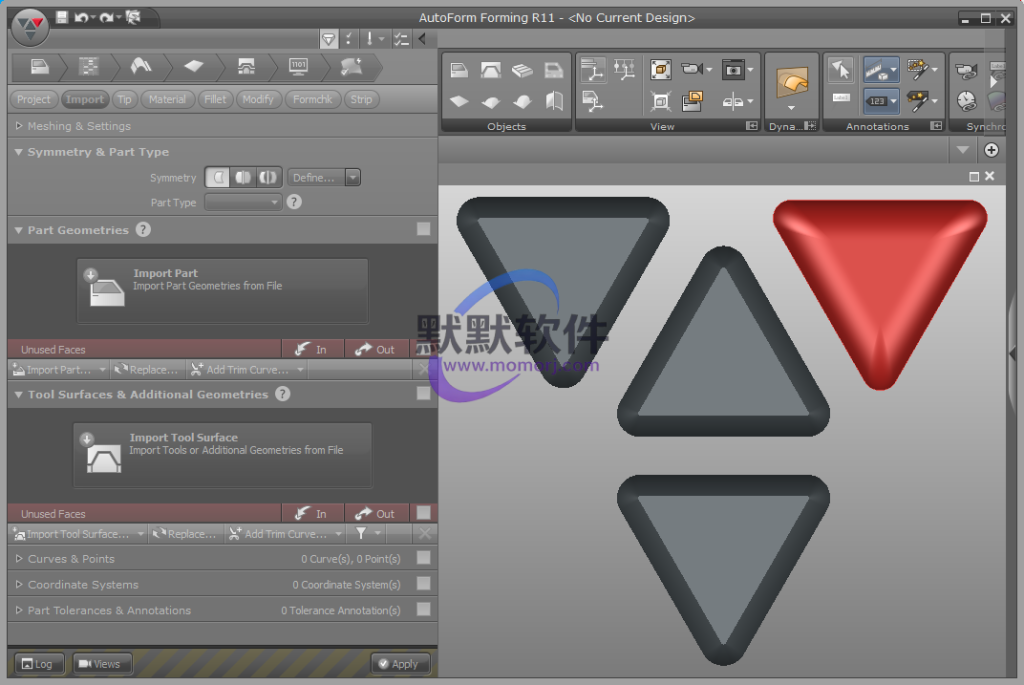Switch to the Material tab
The height and width of the screenshot is (685, 1024).
point(167,99)
